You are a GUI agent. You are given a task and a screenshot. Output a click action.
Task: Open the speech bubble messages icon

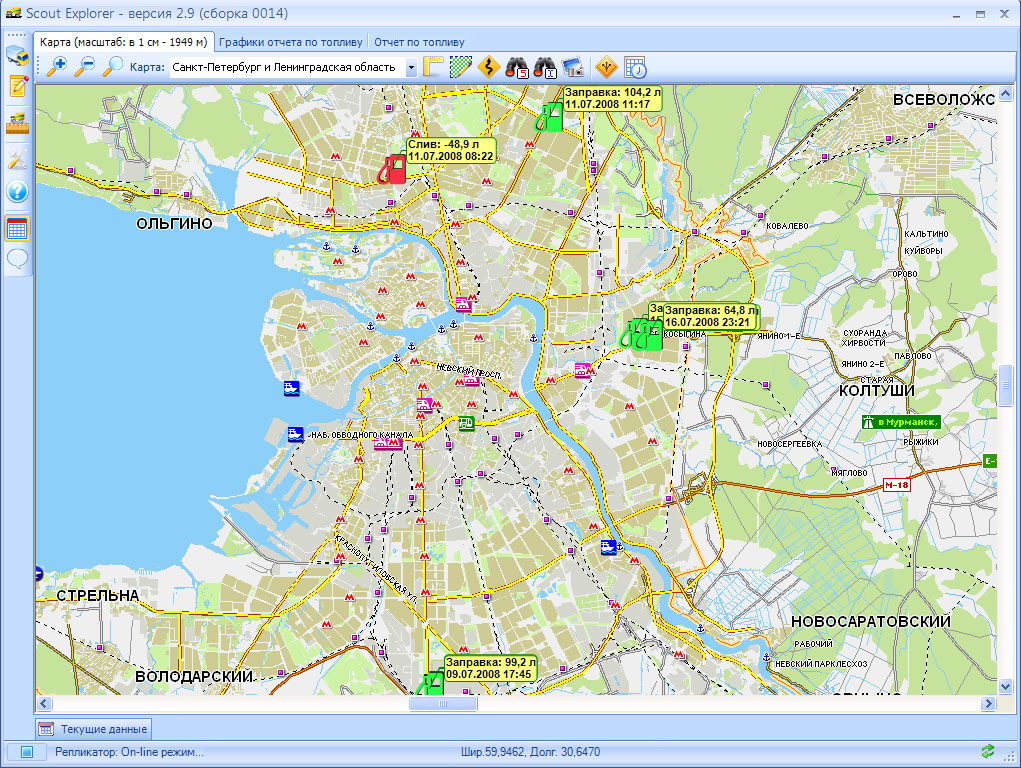18,259
